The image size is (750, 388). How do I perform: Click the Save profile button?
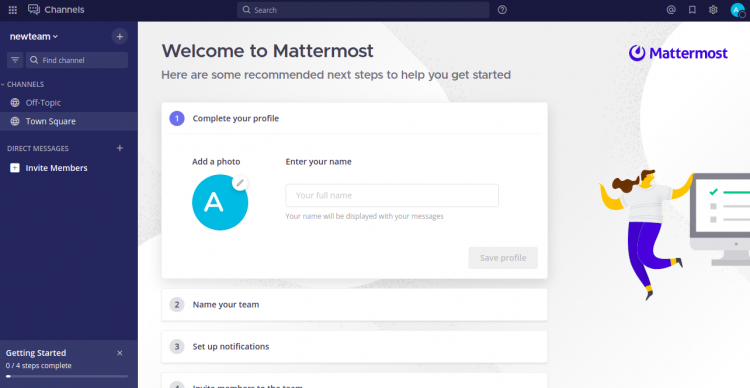[503, 258]
